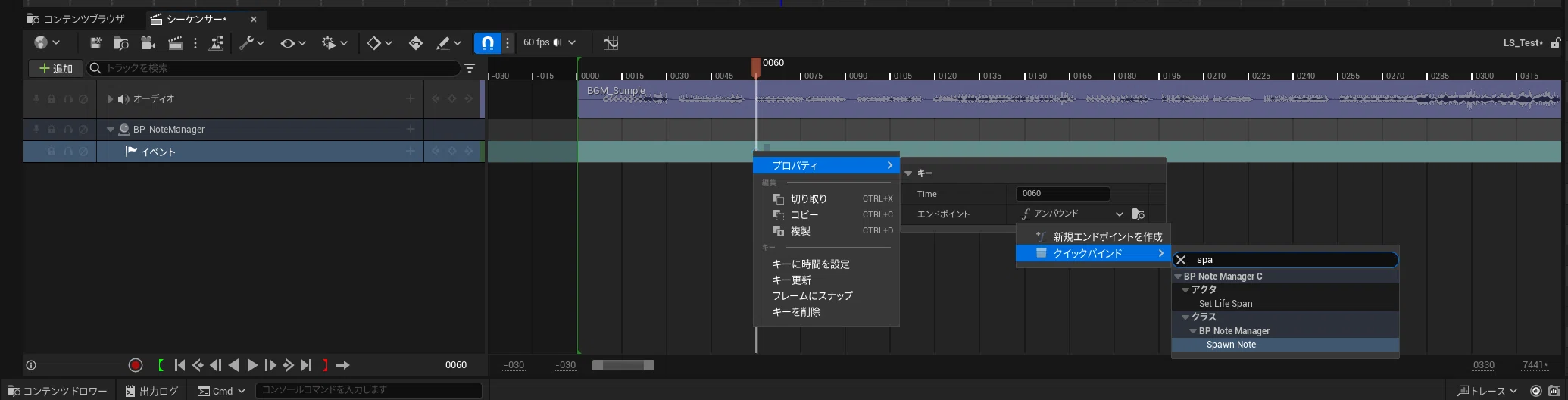Lock the BP_NoteManager track

point(52,130)
